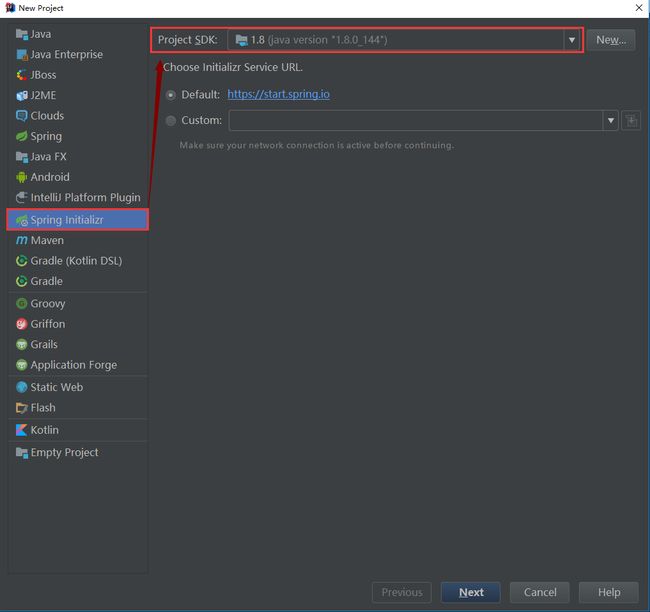Choose Java project type
Image resolution: width=650 pixels, height=612 pixels.
[x=78, y=34]
